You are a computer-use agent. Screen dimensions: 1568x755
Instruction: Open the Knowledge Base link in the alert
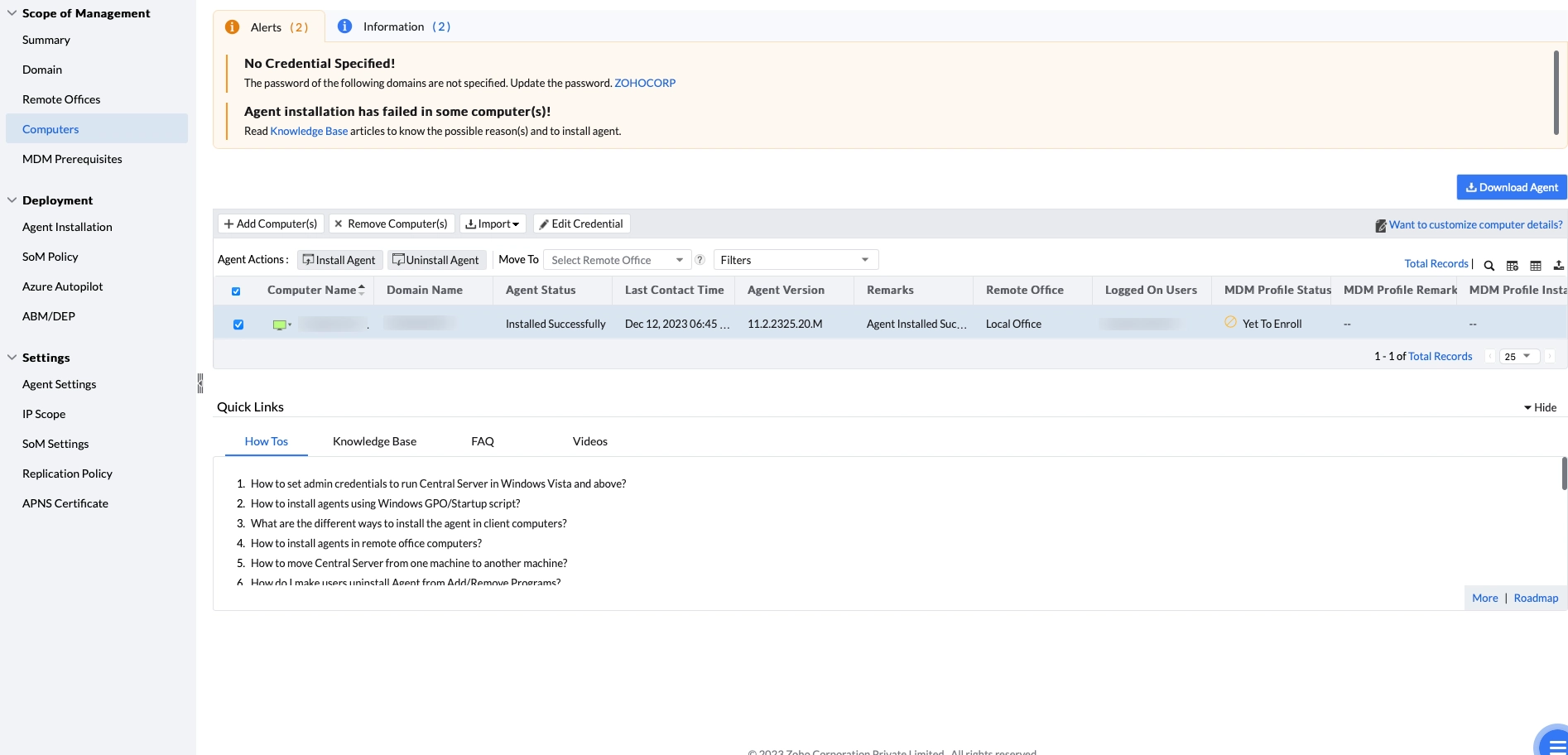[x=309, y=131]
